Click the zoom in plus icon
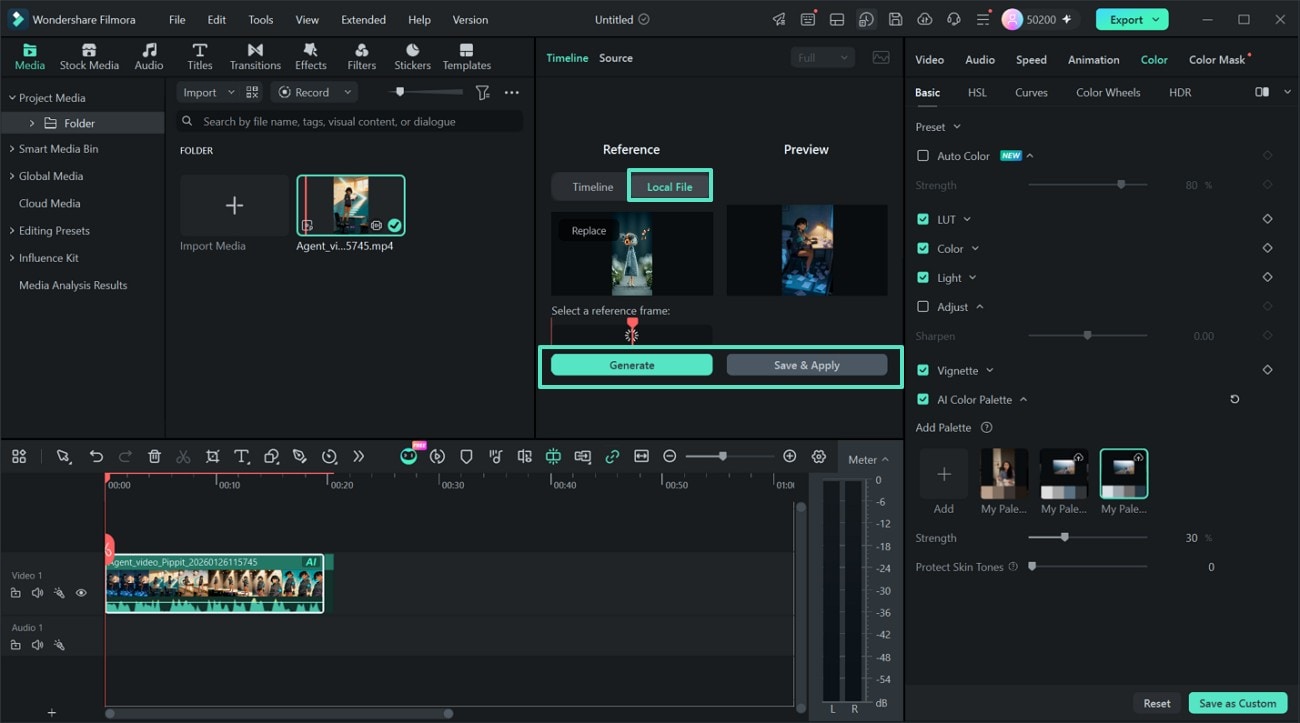The height and width of the screenshot is (723, 1300). click(789, 456)
